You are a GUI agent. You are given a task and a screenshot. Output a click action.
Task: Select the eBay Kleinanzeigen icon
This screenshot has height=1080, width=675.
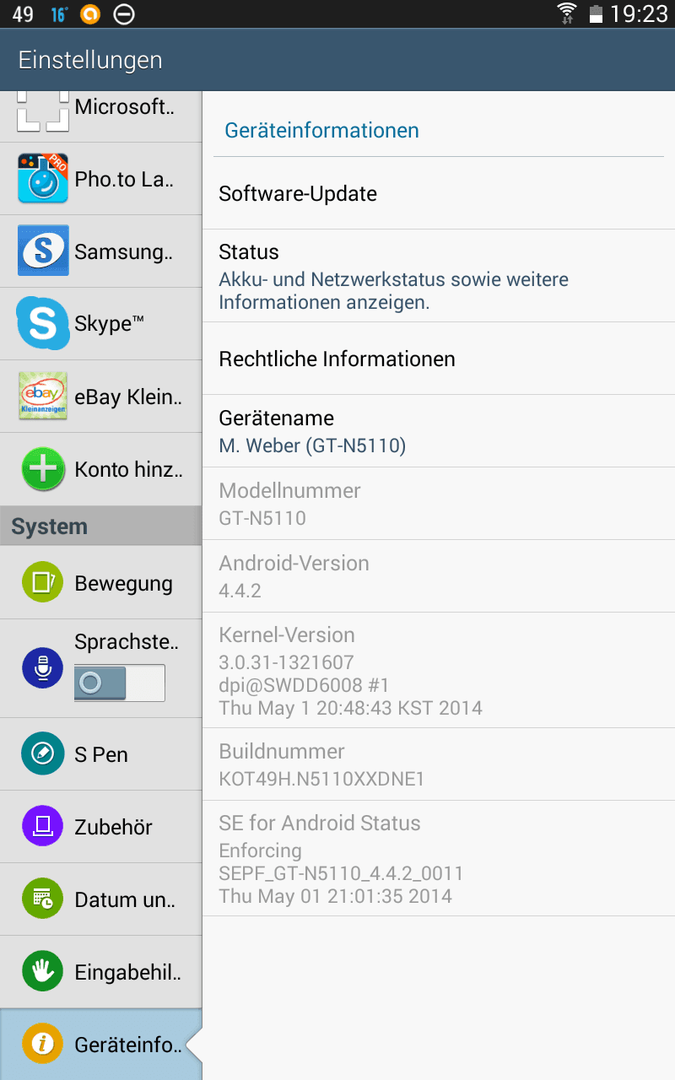tap(43, 395)
